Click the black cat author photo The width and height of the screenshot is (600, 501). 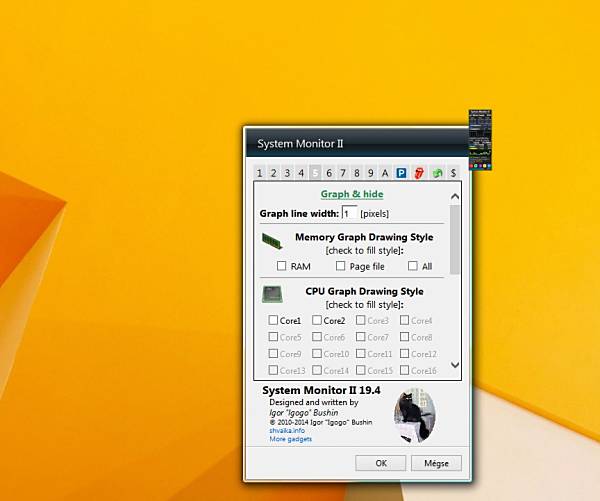coord(415,415)
